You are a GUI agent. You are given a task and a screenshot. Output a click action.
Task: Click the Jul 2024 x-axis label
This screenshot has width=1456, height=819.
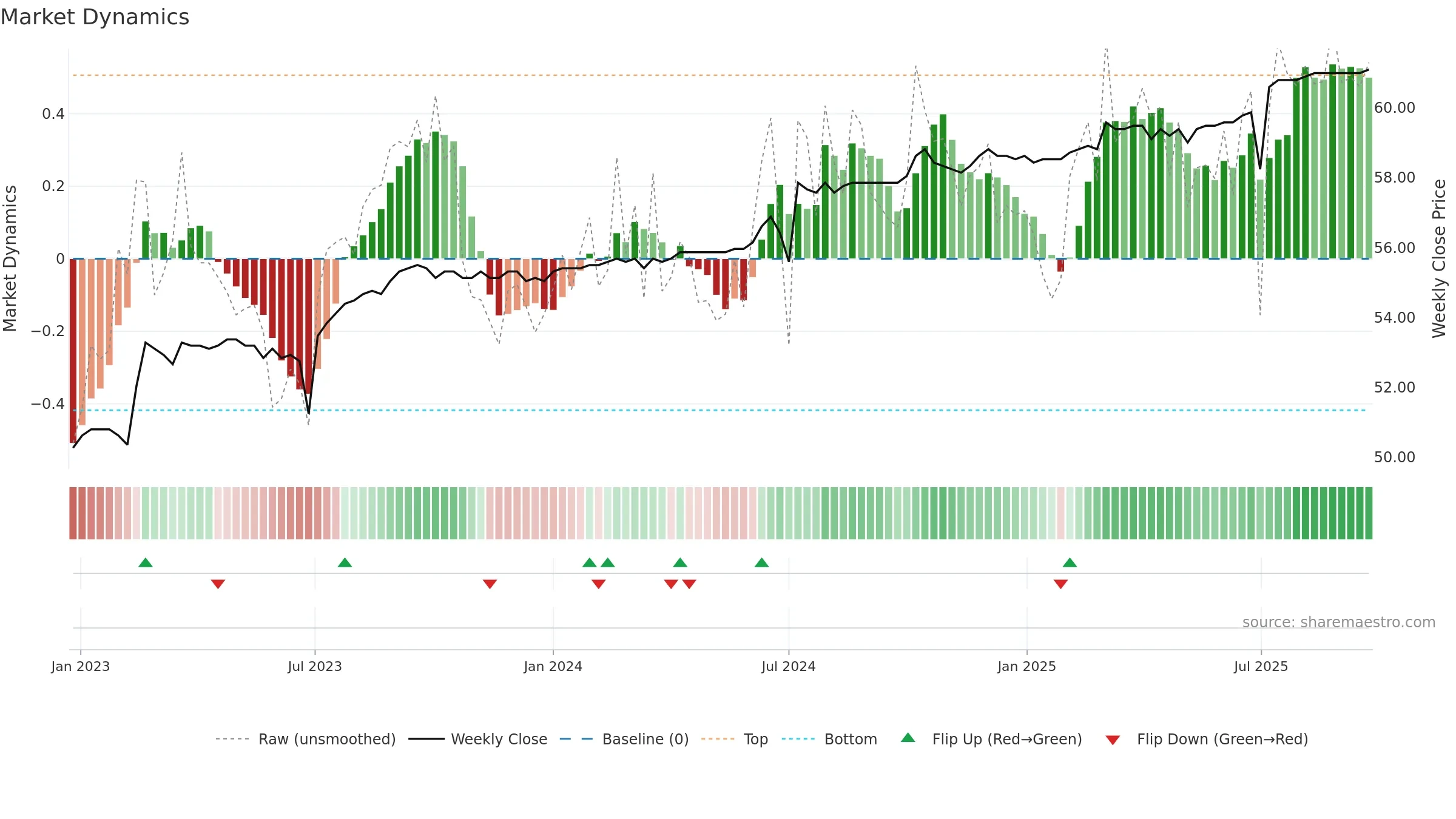[x=789, y=667]
